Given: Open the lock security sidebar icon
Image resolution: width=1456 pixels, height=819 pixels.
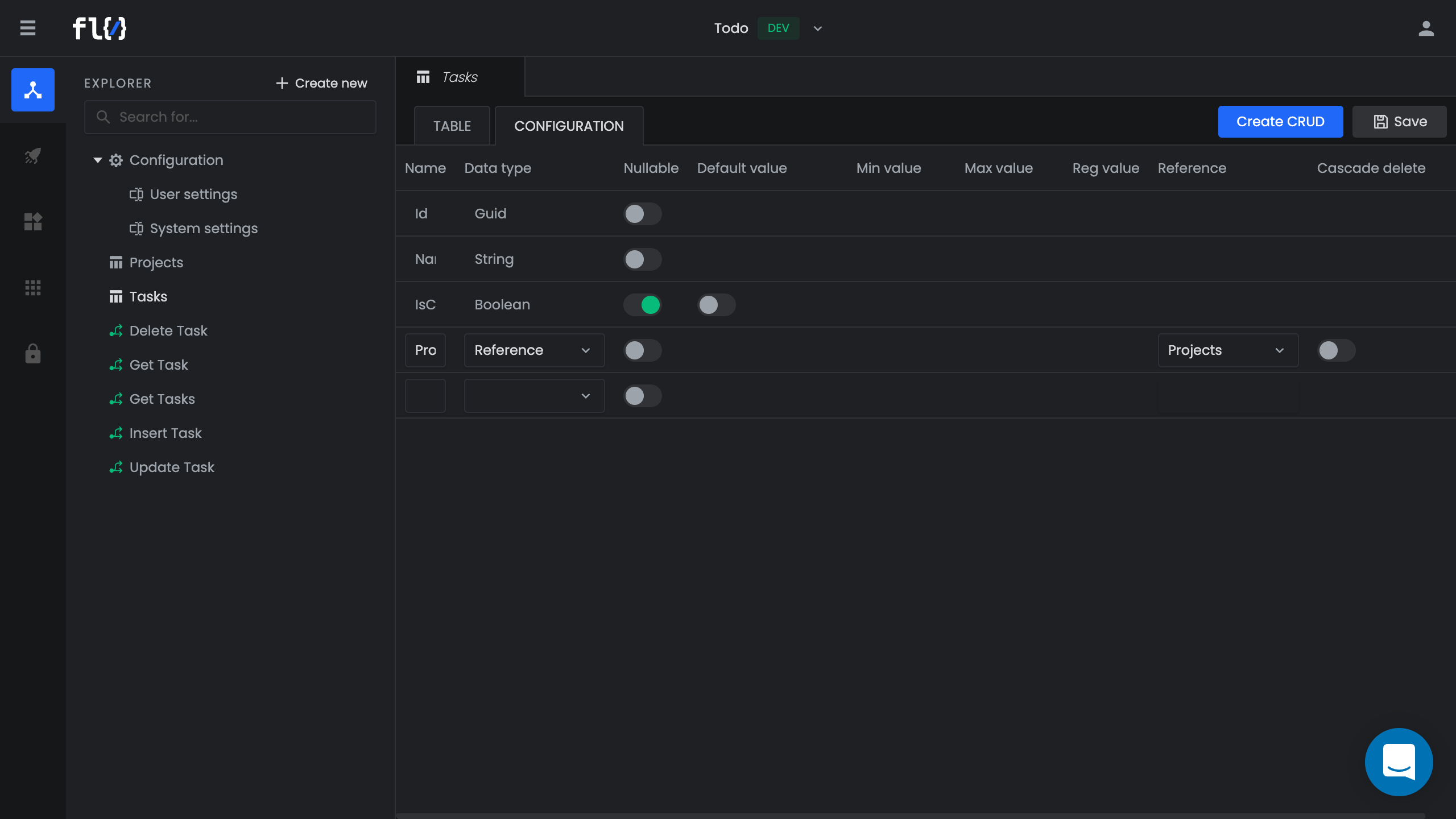Looking at the screenshot, I should (33, 354).
